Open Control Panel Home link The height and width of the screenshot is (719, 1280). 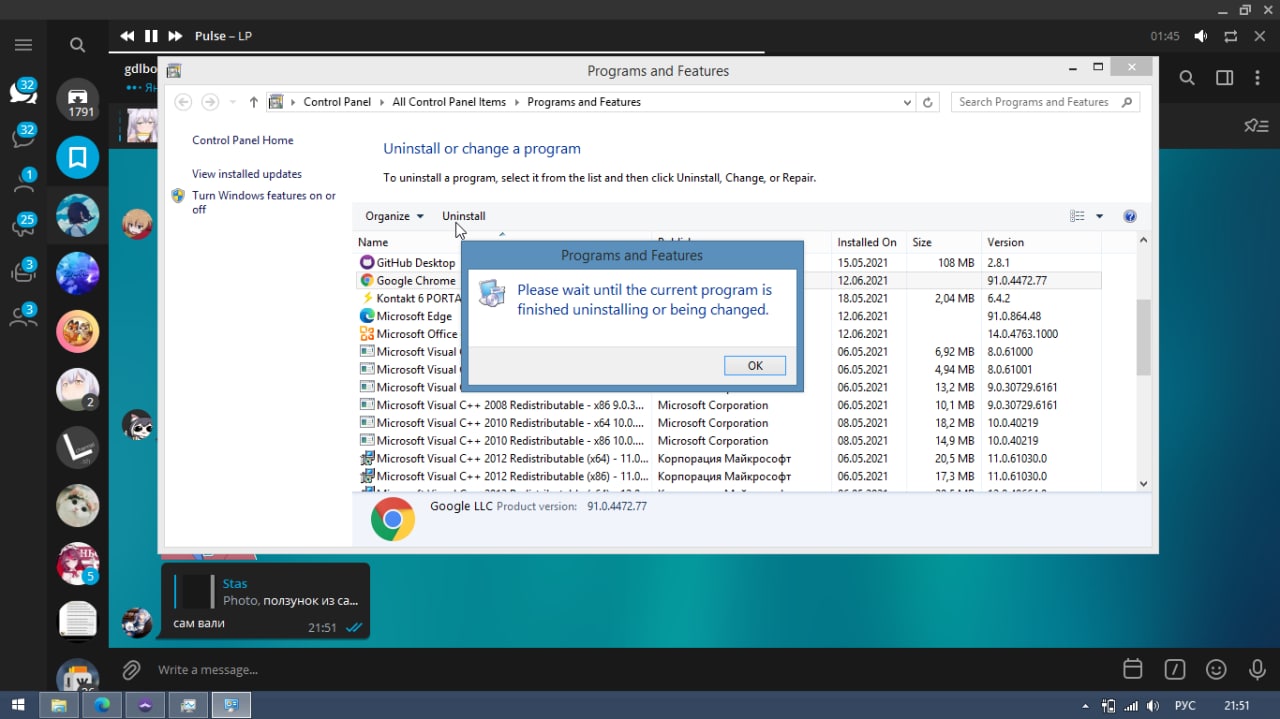pos(243,141)
